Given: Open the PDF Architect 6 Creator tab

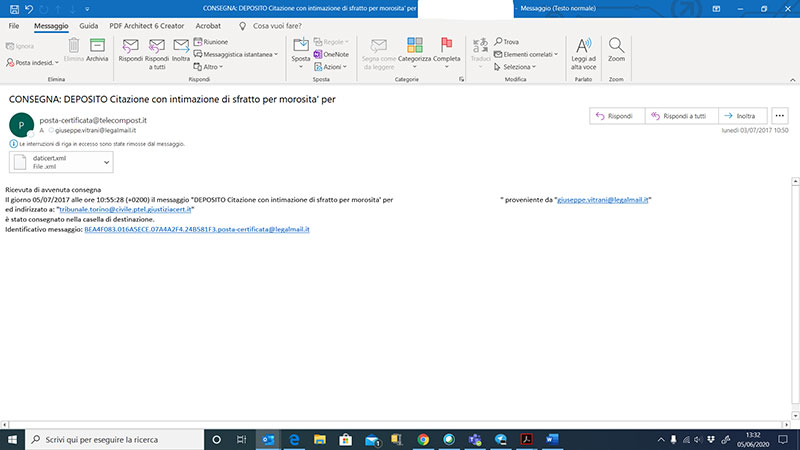Looking at the screenshot, I should 146,26.
